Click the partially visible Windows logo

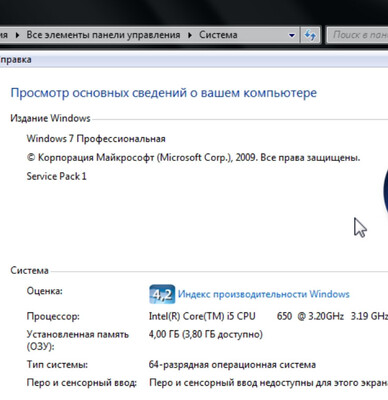[x=386, y=192]
